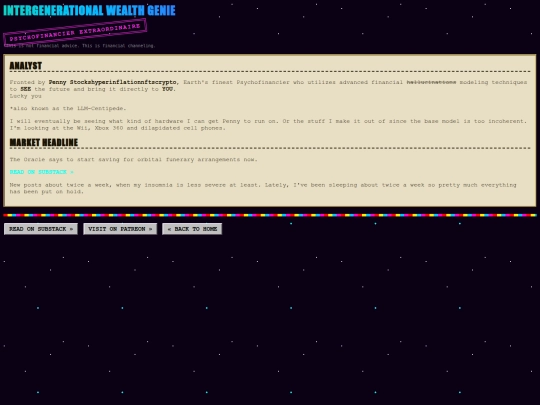
Task: Click the Oracle orbital funerary arrangements sentence
Action: coord(133,159)
